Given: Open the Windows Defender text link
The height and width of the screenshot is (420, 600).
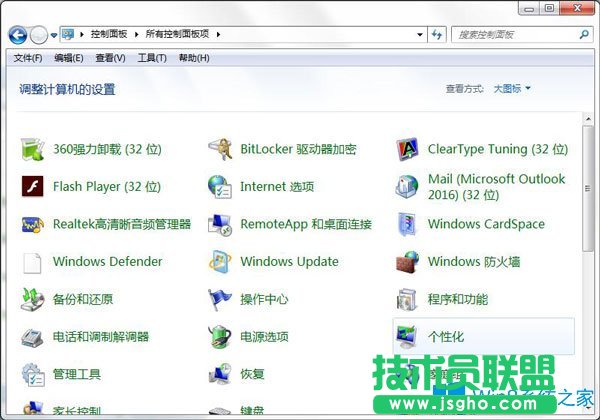Looking at the screenshot, I should coord(108,262).
